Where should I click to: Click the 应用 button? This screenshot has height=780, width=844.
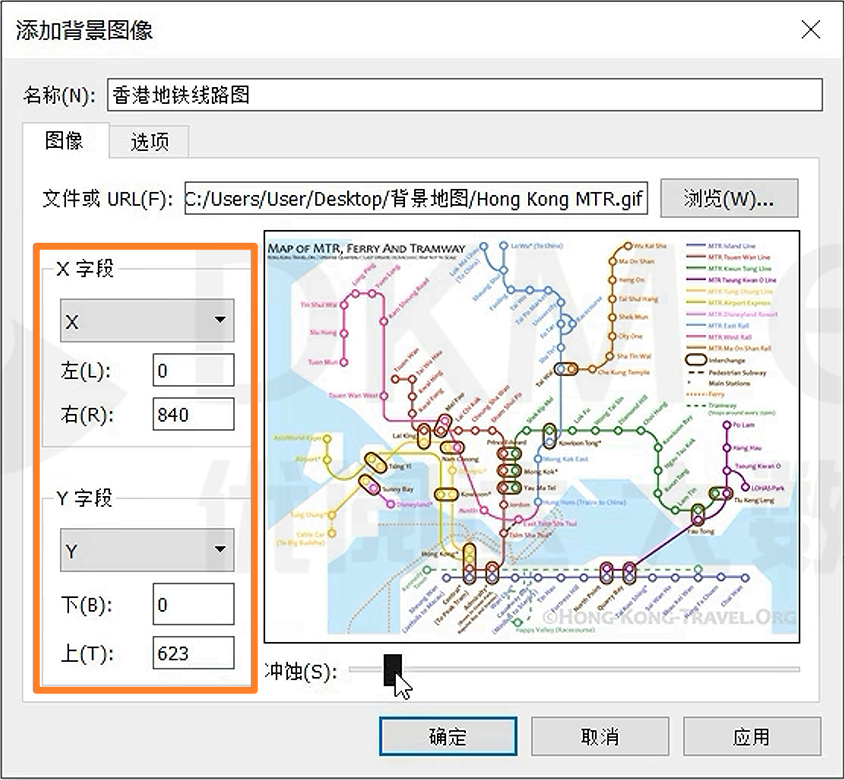(752, 736)
